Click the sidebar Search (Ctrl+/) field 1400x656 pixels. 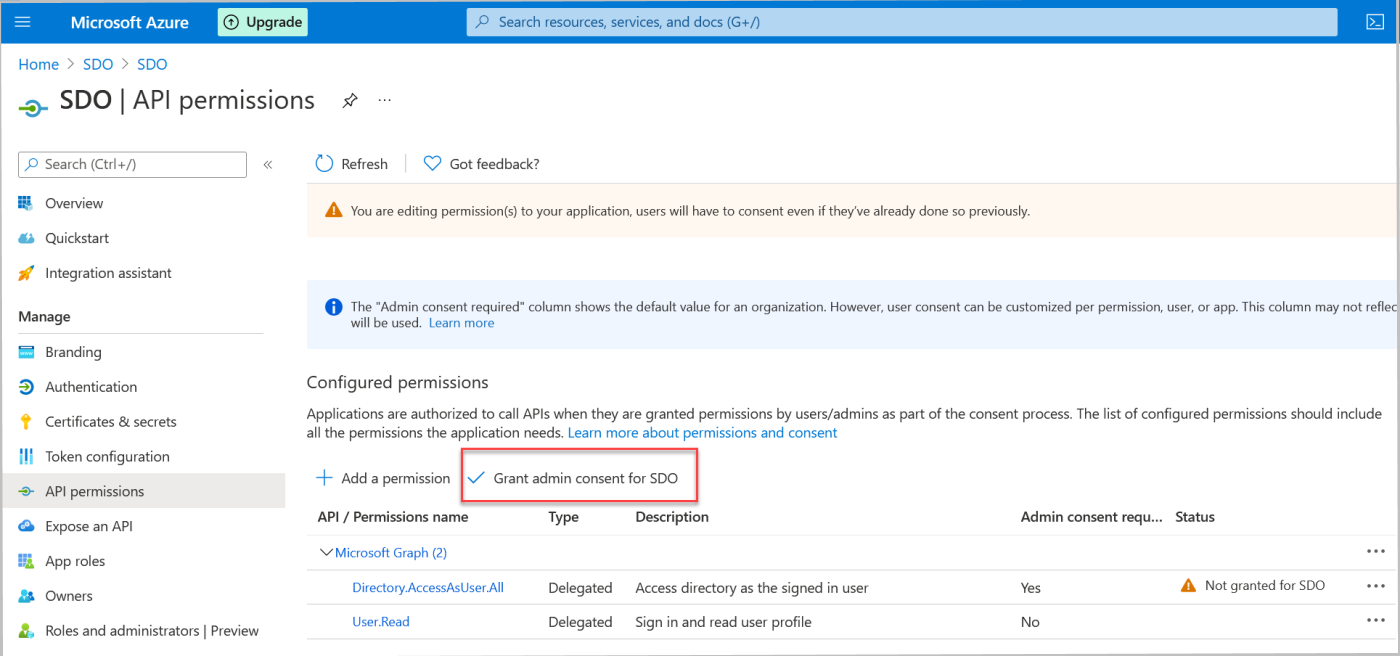132,164
